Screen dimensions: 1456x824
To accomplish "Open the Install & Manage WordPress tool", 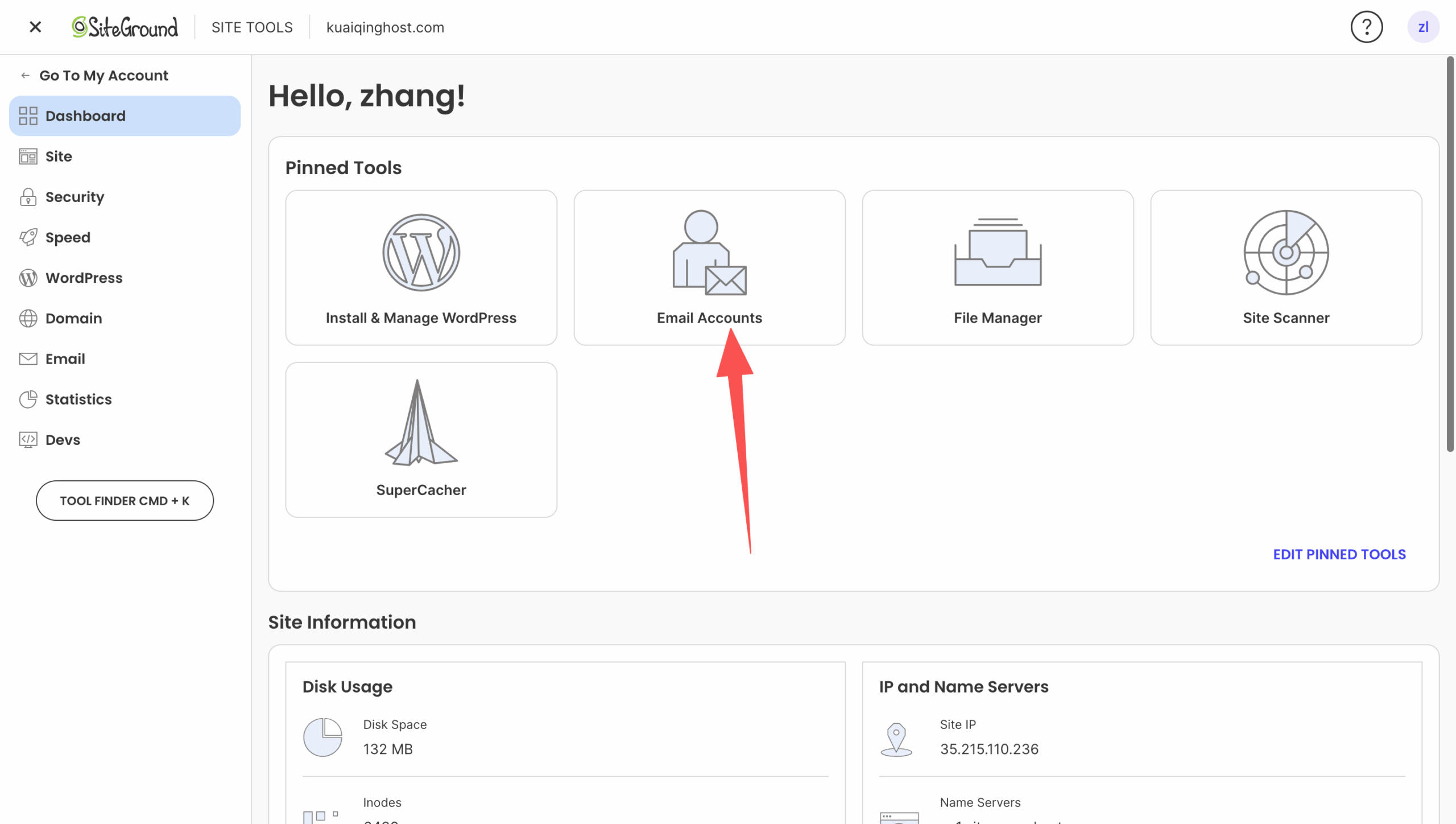I will pyautogui.click(x=421, y=267).
